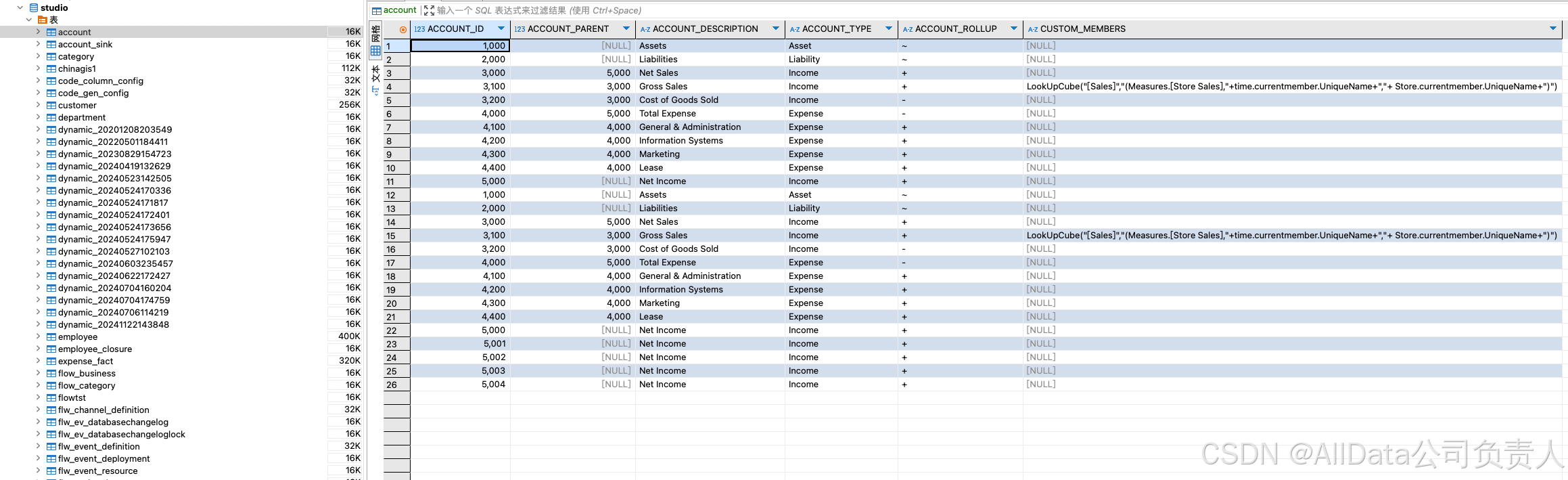The image size is (1568, 480).
Task: Click the A-Z type icon of CUSTOM_MEMBERS column
Action: pos(1033,29)
